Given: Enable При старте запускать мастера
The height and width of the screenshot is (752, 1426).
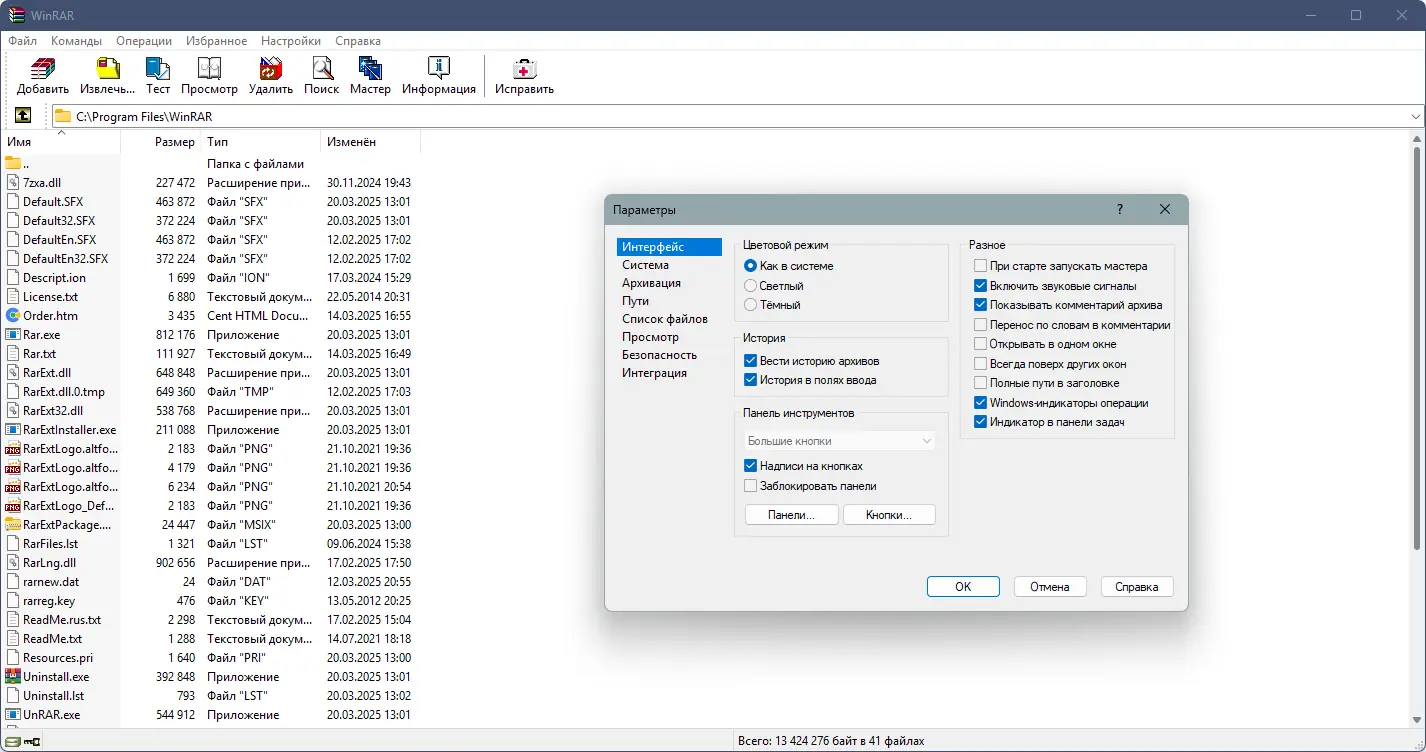Looking at the screenshot, I should 981,266.
